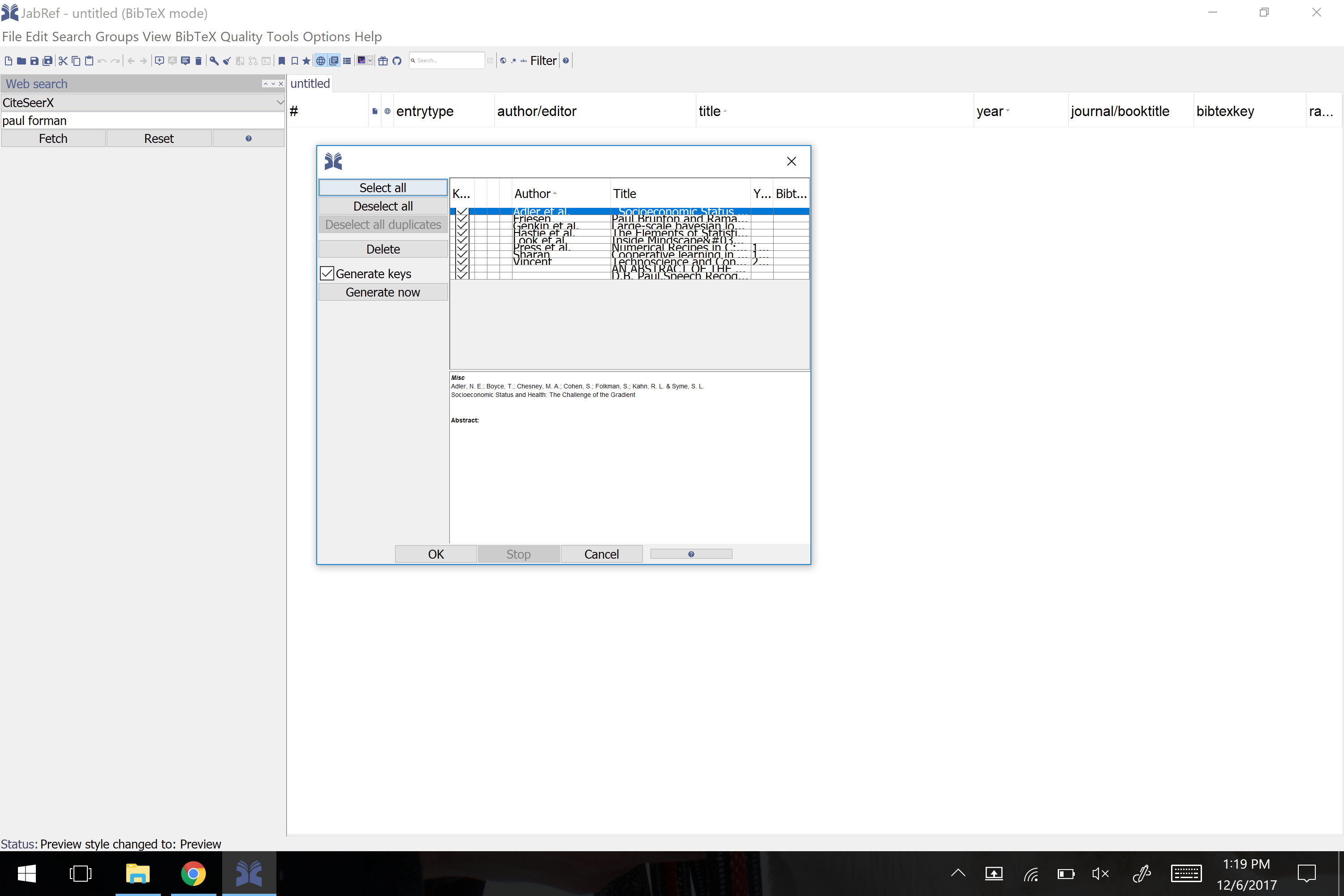Image resolution: width=1344 pixels, height=896 pixels.
Task: Click the GitHub icon in toolbar
Action: 397,60
